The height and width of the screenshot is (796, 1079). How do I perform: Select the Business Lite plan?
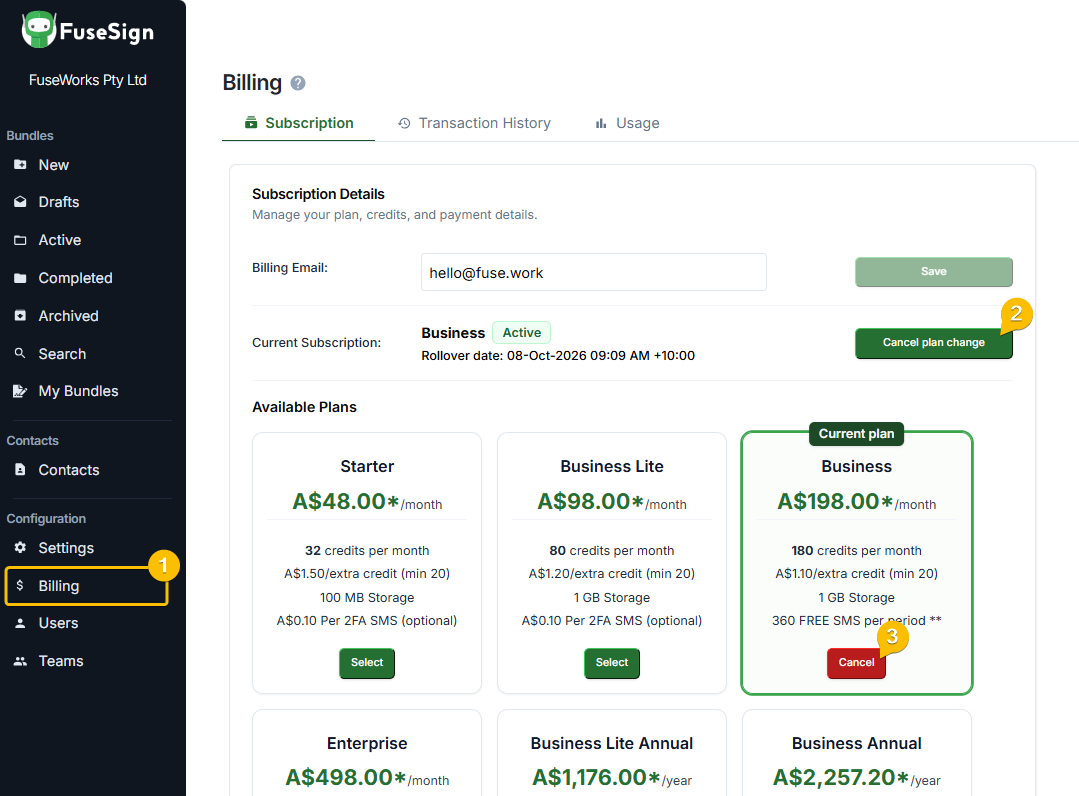pyautogui.click(x=612, y=663)
